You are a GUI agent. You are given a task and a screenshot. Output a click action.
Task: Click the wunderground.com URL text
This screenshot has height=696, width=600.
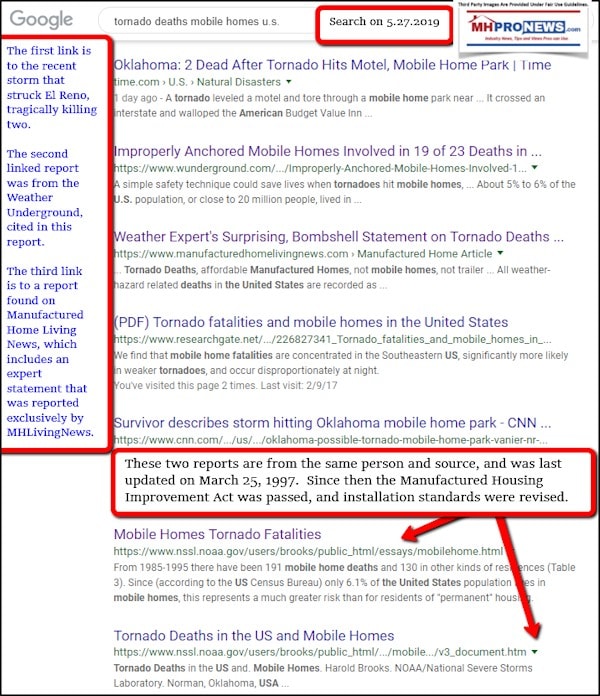(x=320, y=168)
